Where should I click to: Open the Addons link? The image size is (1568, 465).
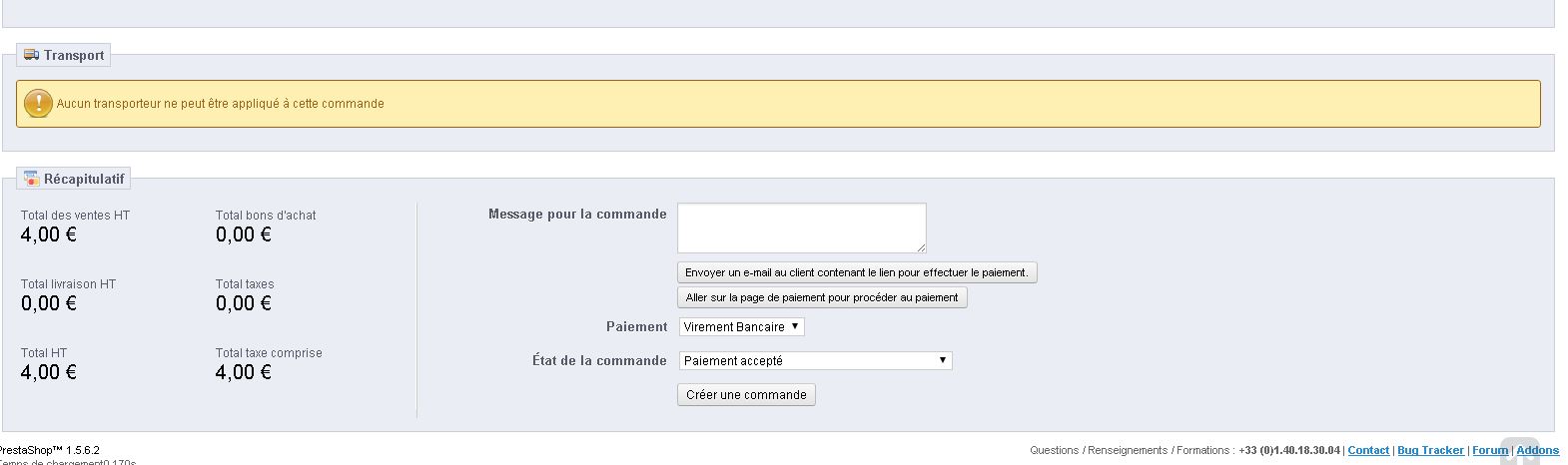pyautogui.click(x=1537, y=450)
